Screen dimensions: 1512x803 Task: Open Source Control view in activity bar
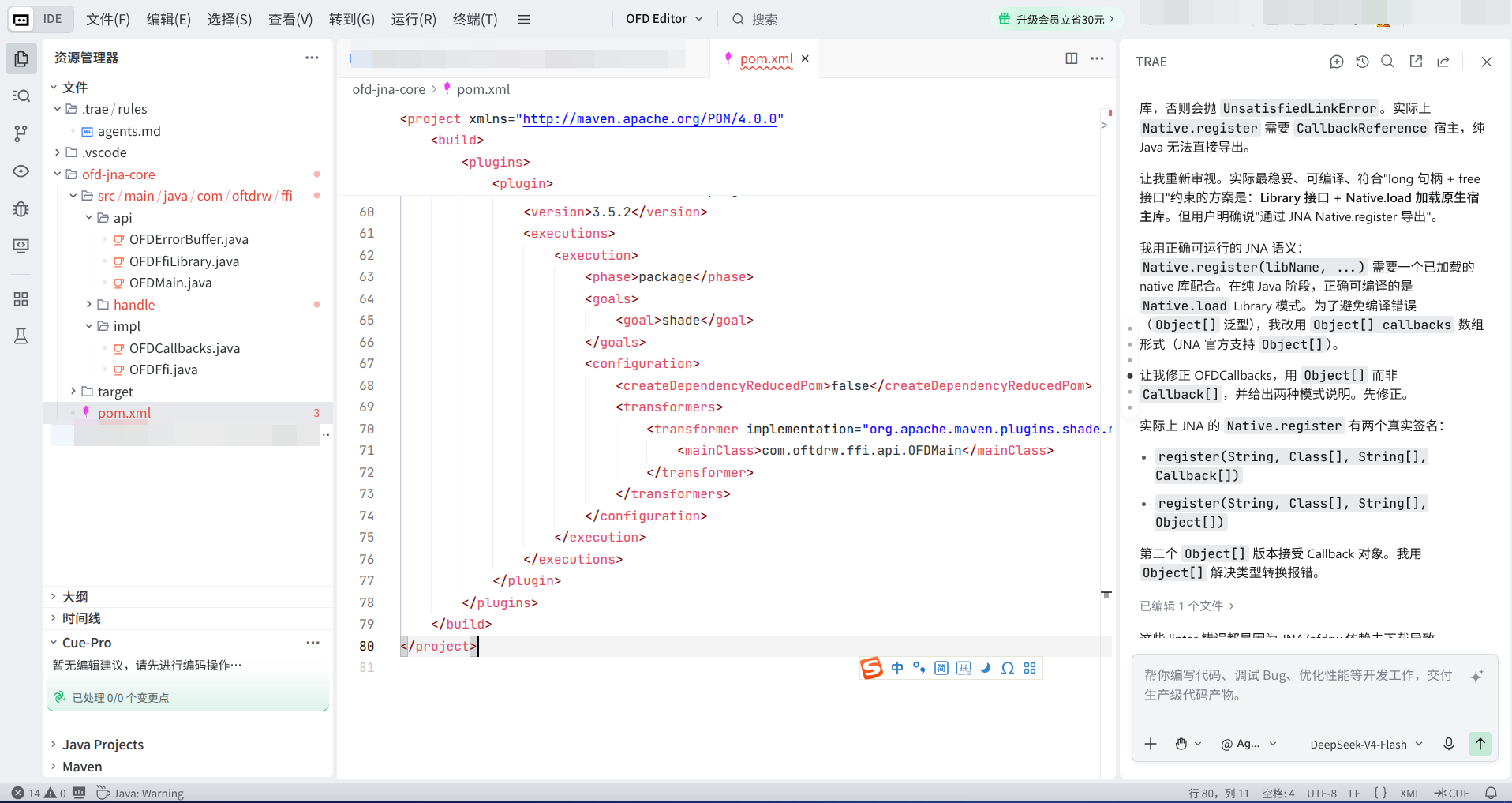(x=21, y=133)
